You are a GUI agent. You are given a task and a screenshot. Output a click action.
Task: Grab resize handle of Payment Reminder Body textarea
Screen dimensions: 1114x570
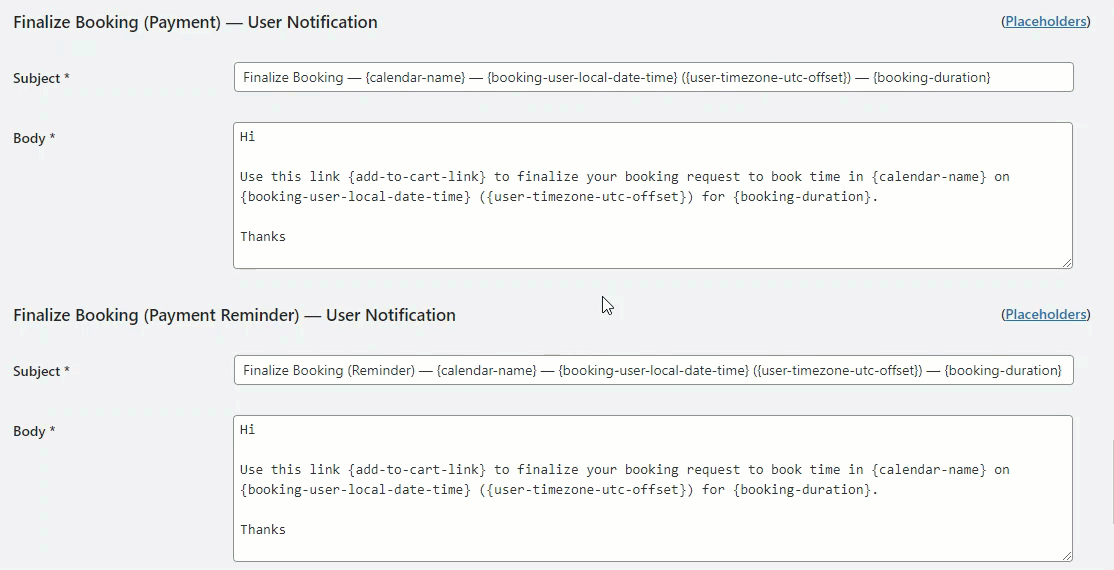pos(1067,556)
